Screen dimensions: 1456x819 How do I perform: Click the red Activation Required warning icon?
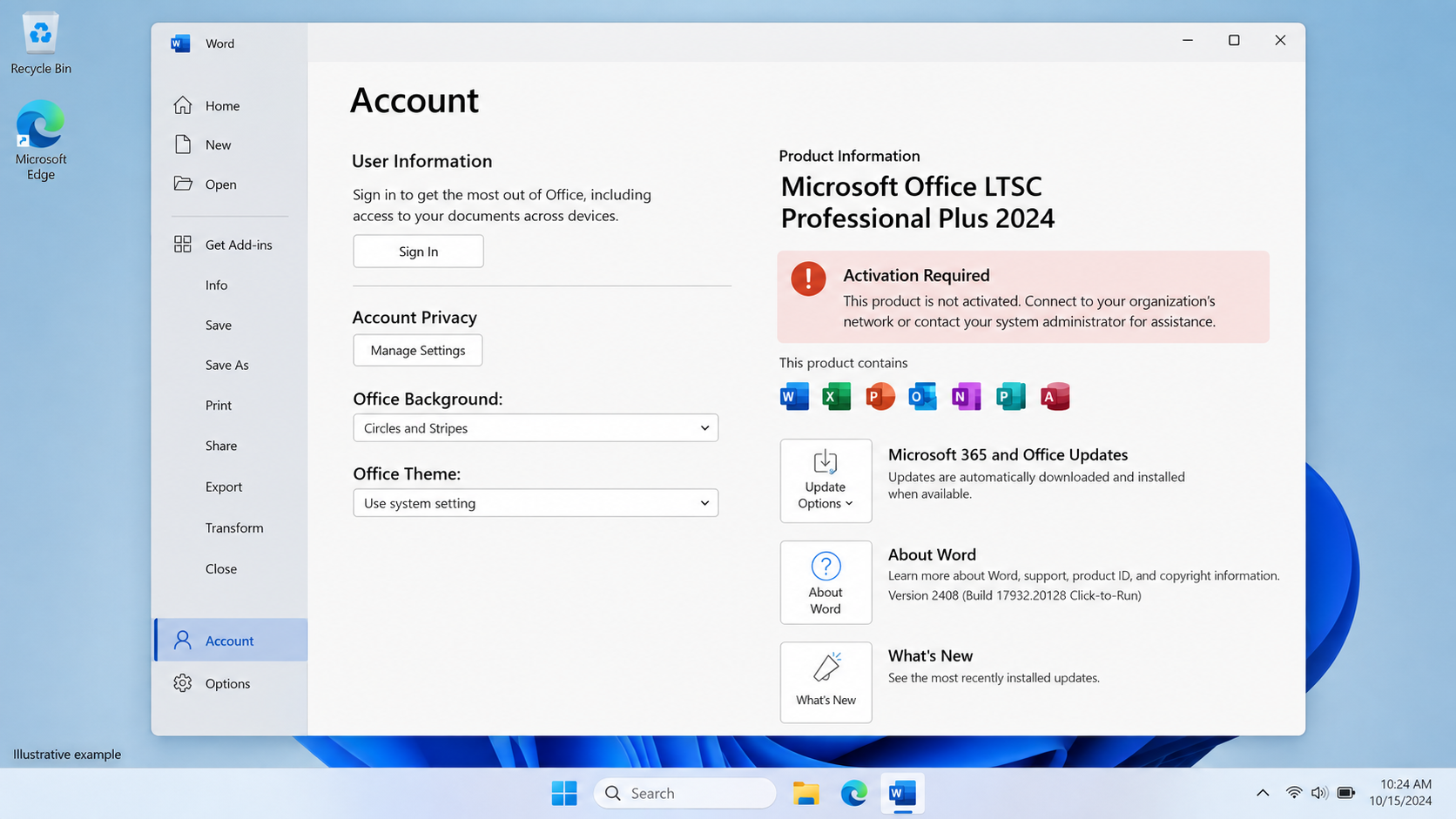click(808, 279)
